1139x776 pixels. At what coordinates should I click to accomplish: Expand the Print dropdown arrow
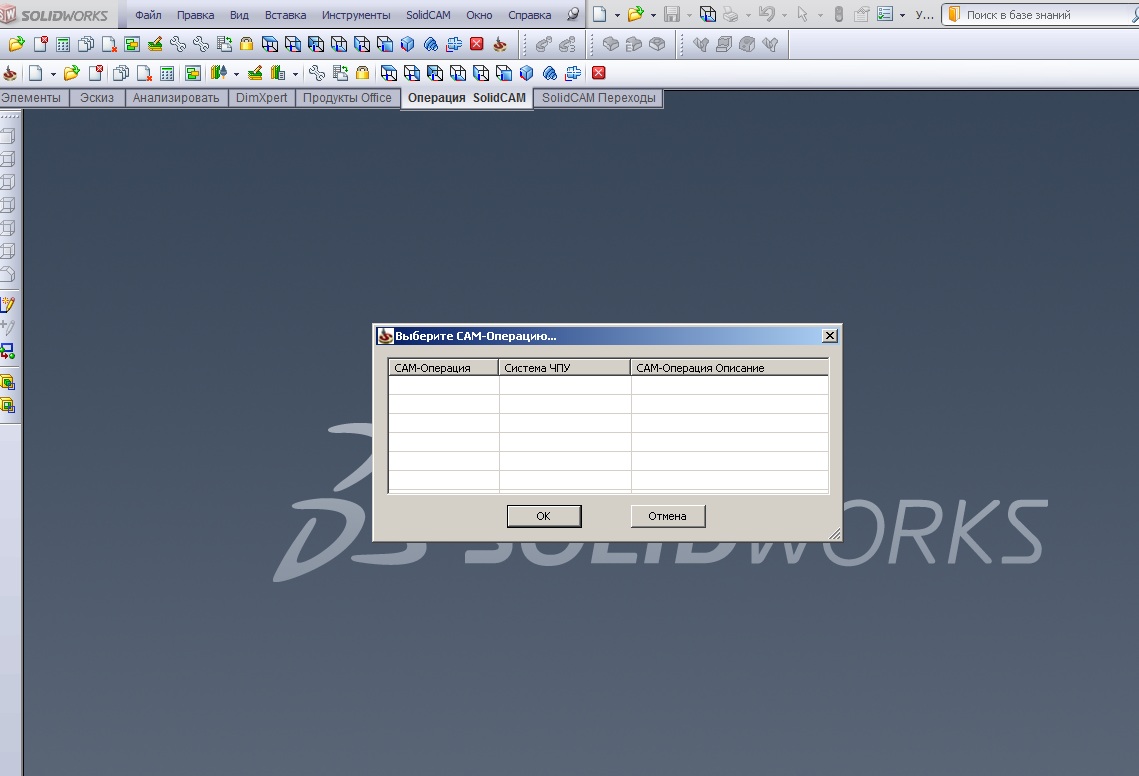coord(748,15)
